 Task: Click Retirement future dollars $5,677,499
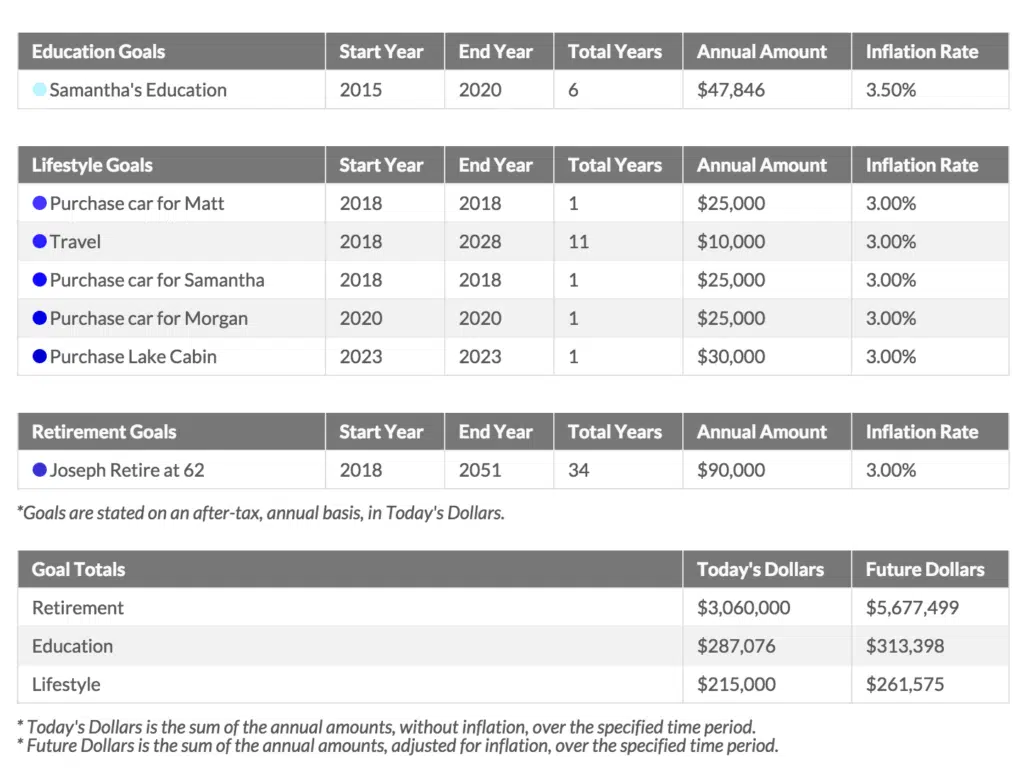916,608
